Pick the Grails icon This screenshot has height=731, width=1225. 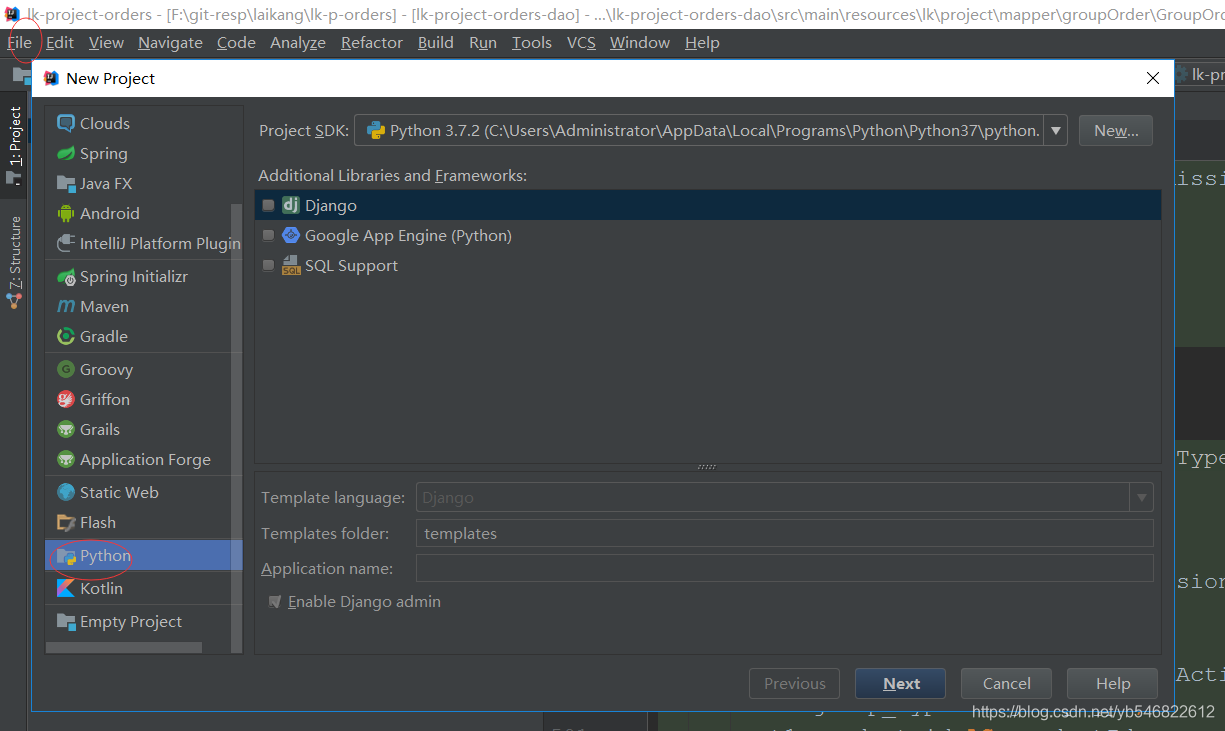66,429
